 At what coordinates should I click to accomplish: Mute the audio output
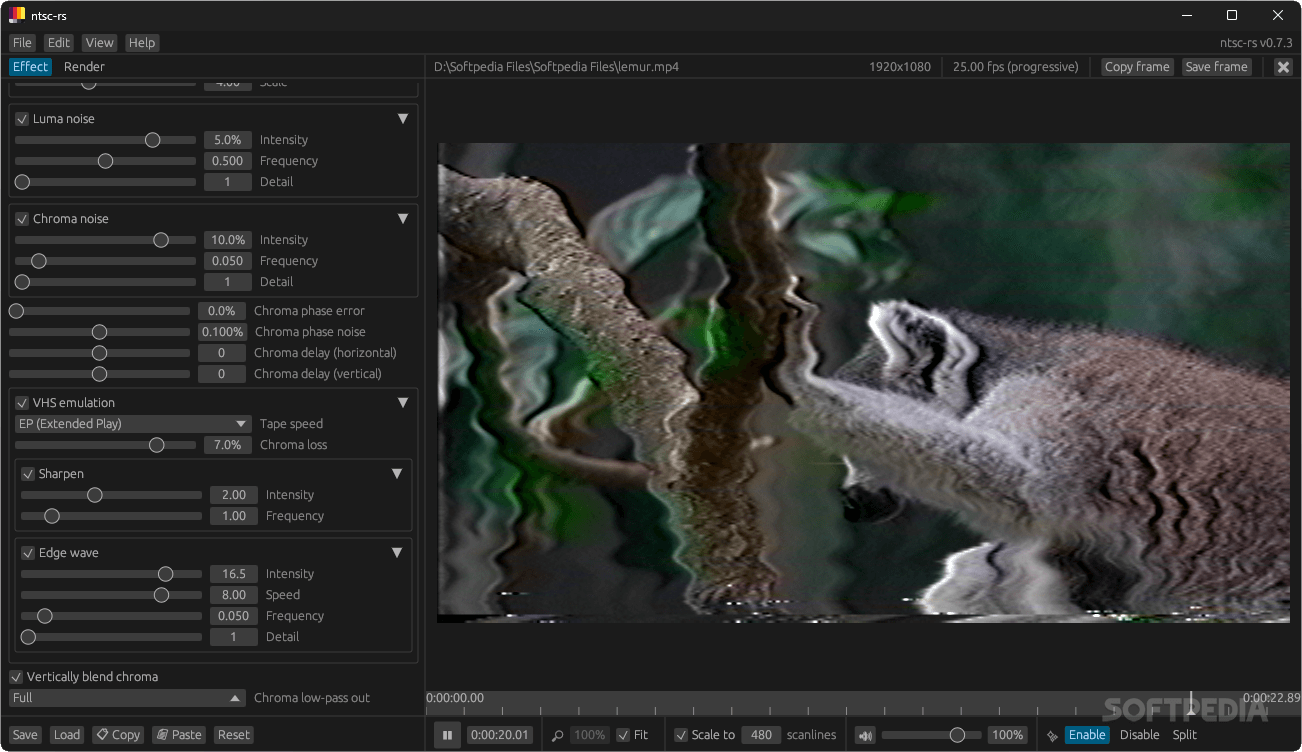864,734
